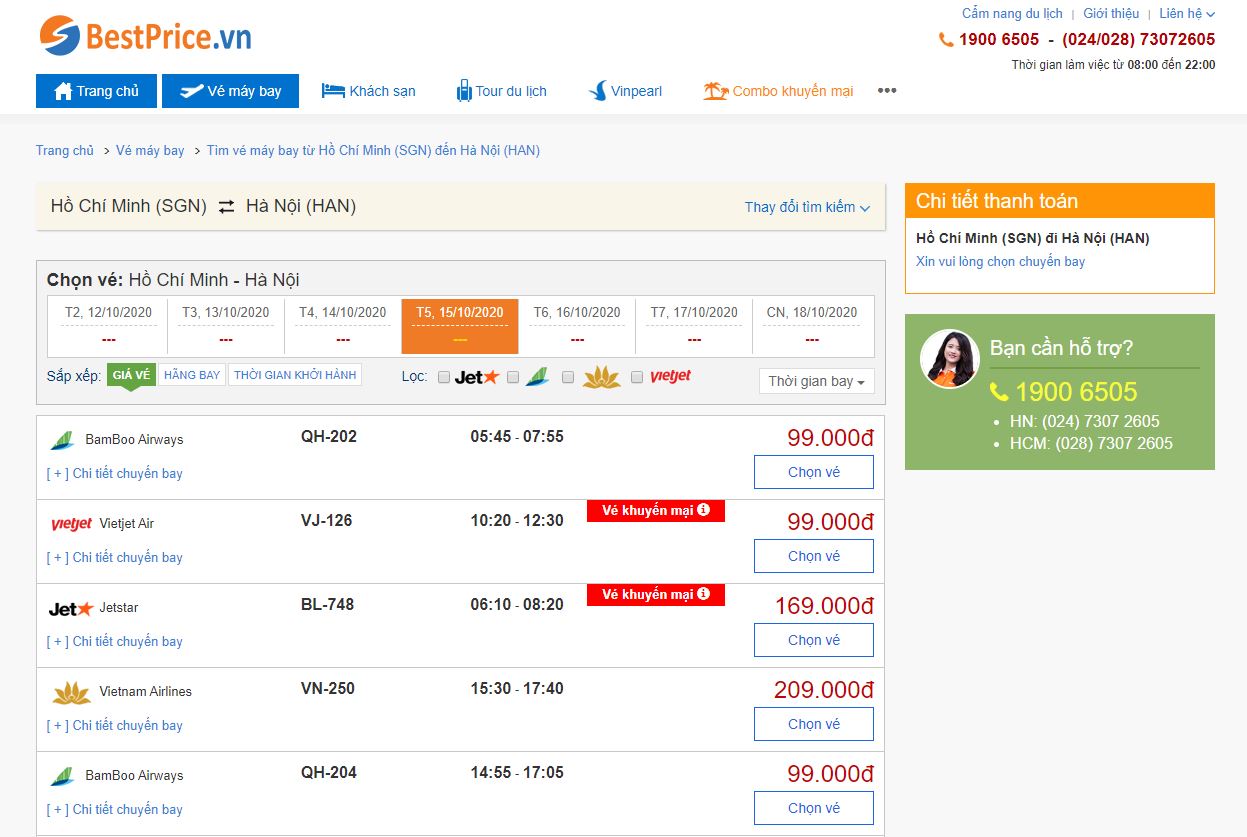Click the Bamboo Airways logo in filter row
Image resolution: width=1247 pixels, height=837 pixels.
pyautogui.click(x=538, y=377)
